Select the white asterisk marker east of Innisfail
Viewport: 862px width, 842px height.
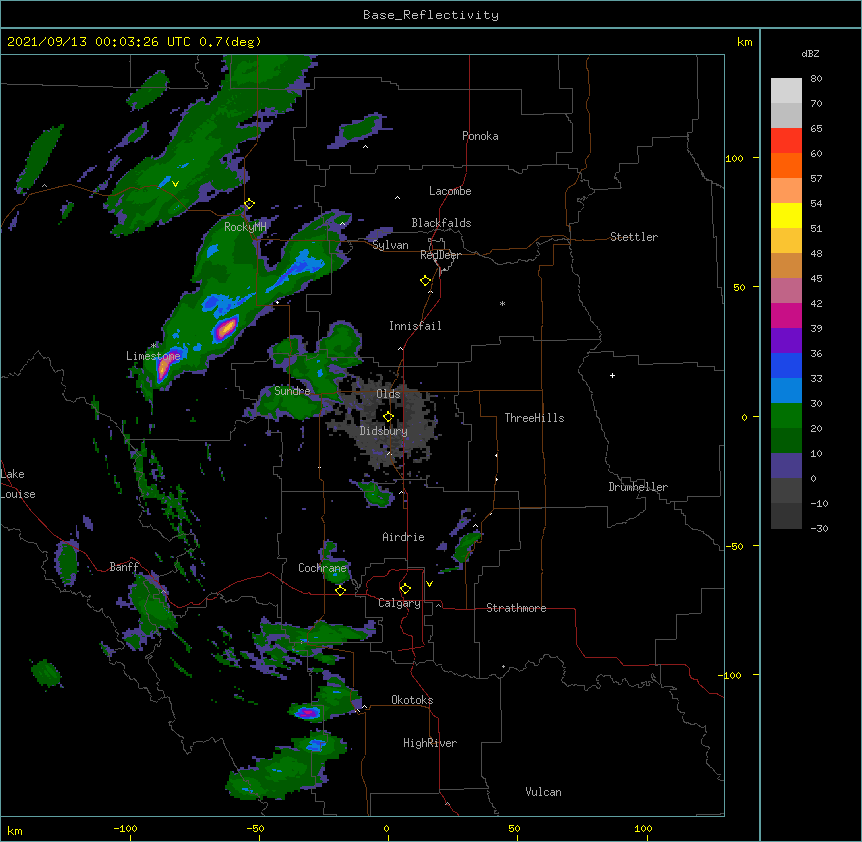pos(502,303)
